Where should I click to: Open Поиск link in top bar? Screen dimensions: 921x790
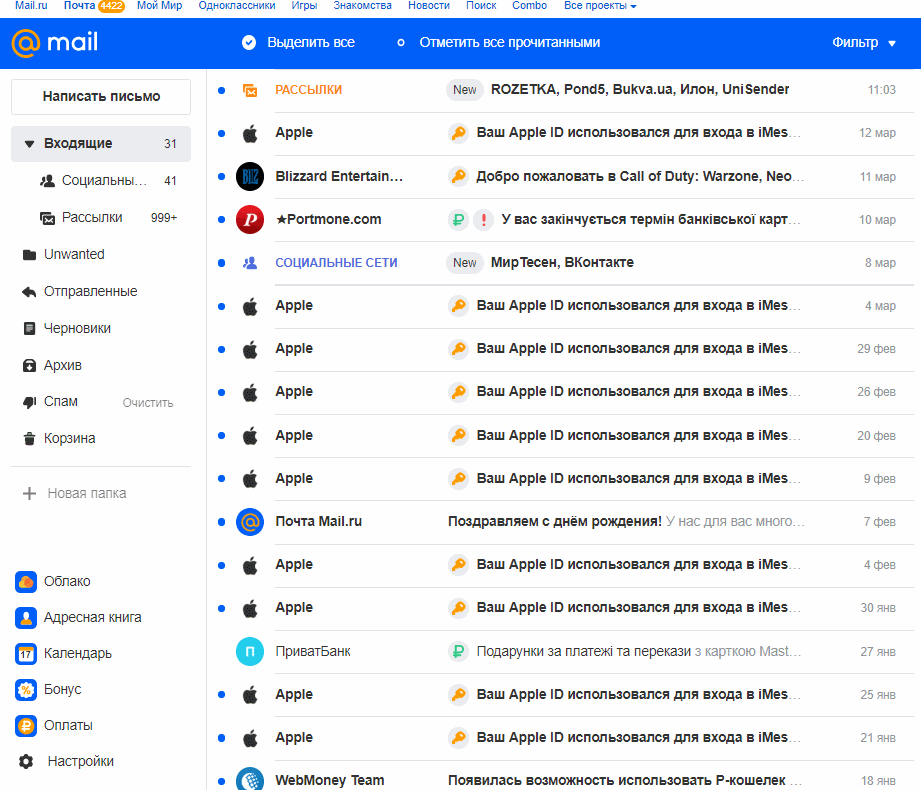(481, 6)
